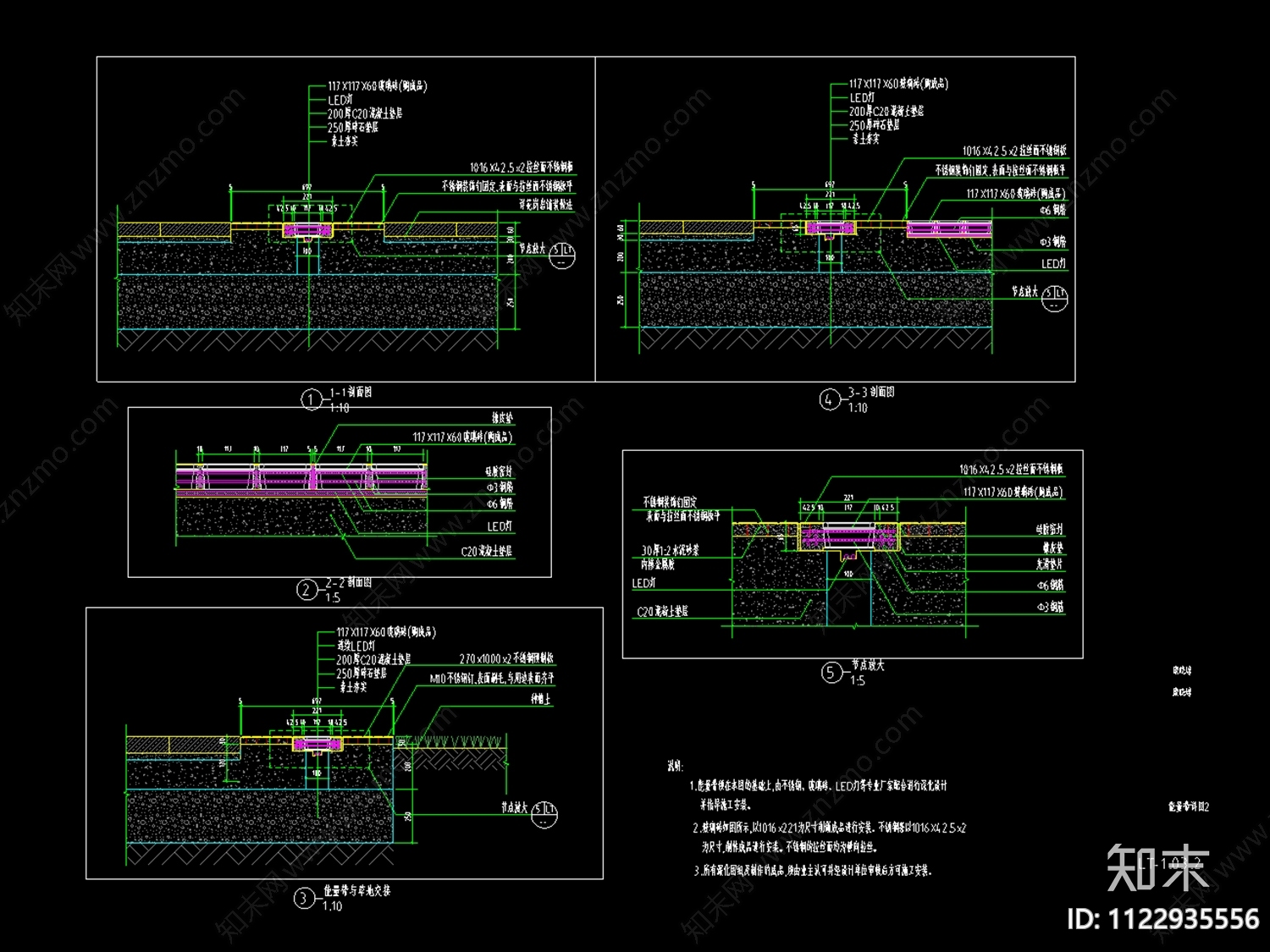Viewport: 1270px width, 952px height.
Task: Click the '1:5' scale under drawing 5
Action: tap(858, 680)
